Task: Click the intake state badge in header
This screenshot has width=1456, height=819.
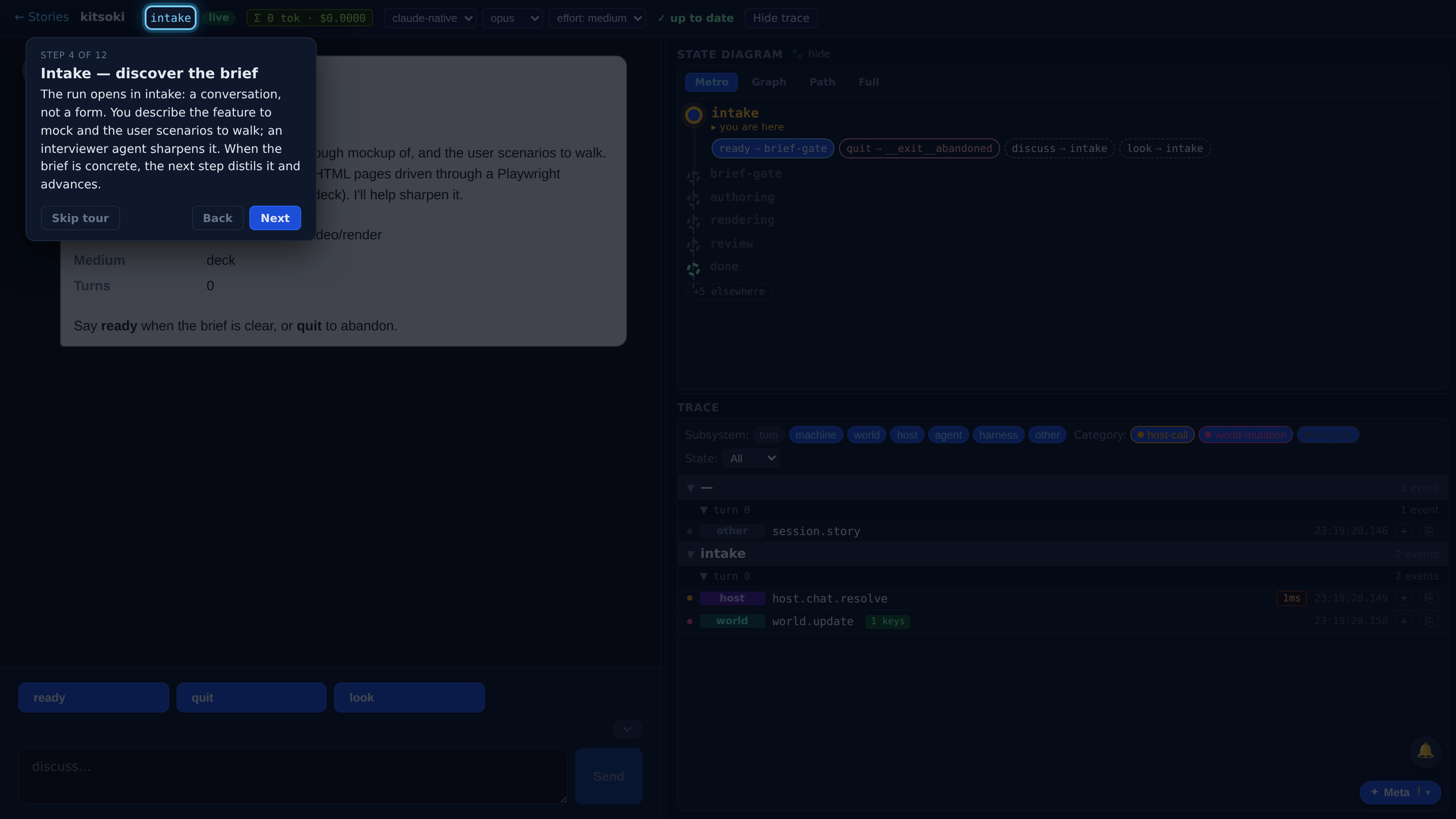Action: tap(171, 18)
